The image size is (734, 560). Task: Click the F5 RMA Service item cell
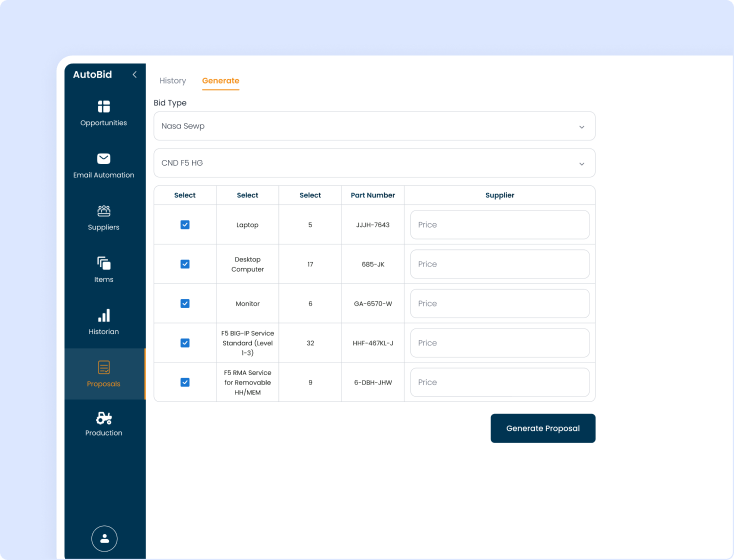[247, 382]
